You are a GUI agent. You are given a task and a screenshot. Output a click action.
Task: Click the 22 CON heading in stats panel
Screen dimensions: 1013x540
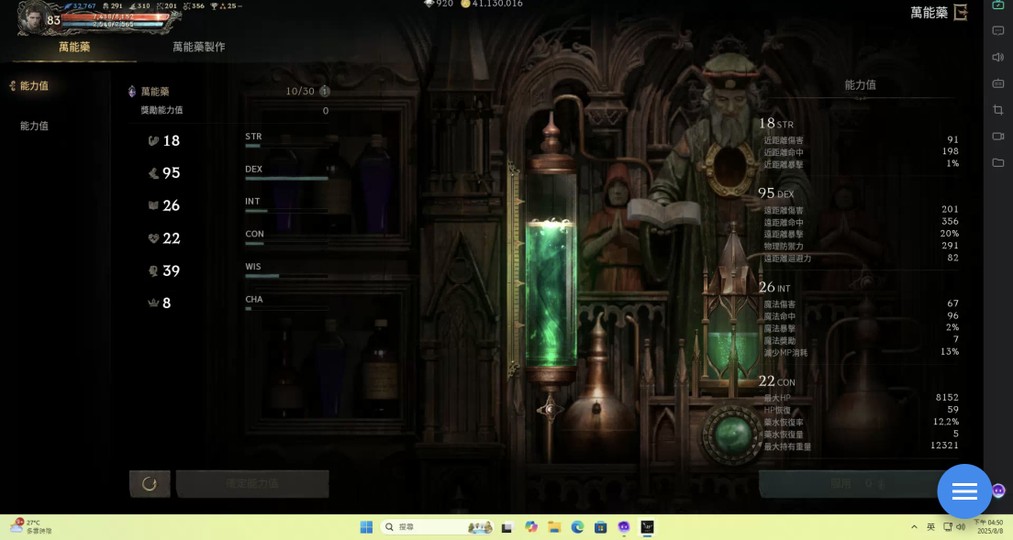click(777, 382)
